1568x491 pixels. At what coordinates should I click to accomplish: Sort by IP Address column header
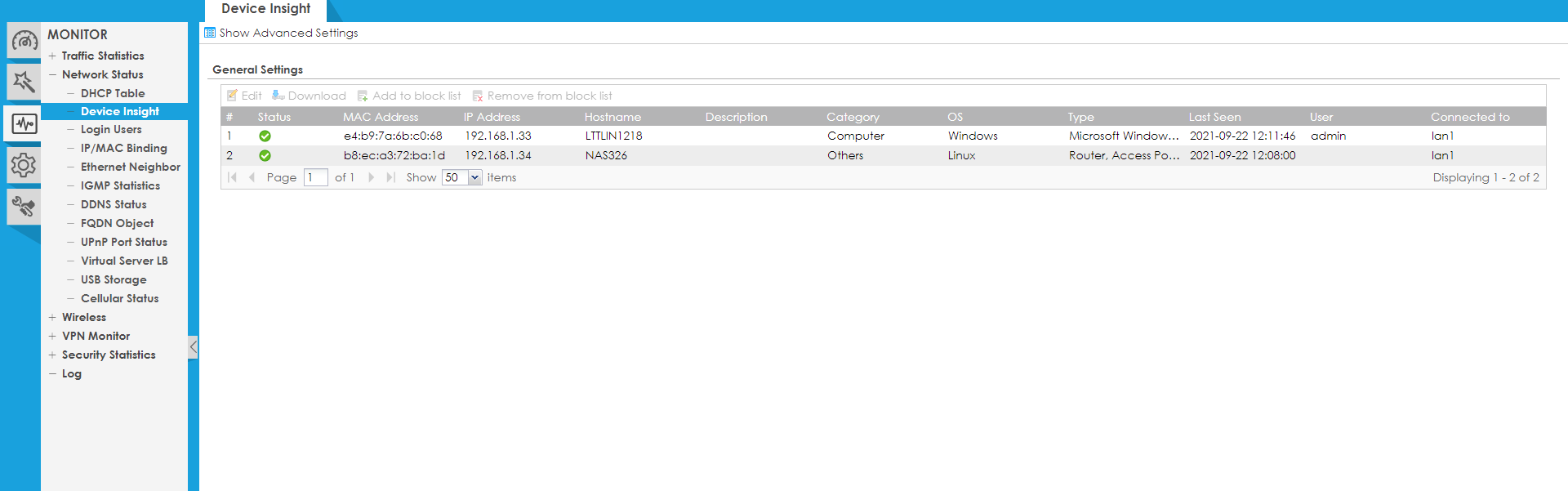[x=492, y=117]
